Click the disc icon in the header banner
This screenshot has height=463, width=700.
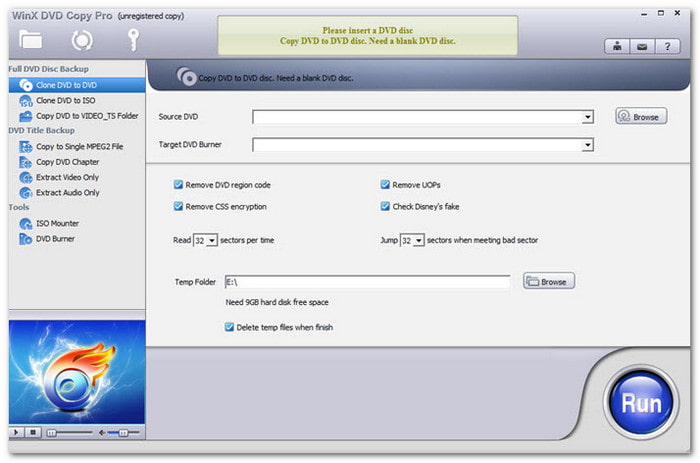pos(186,77)
